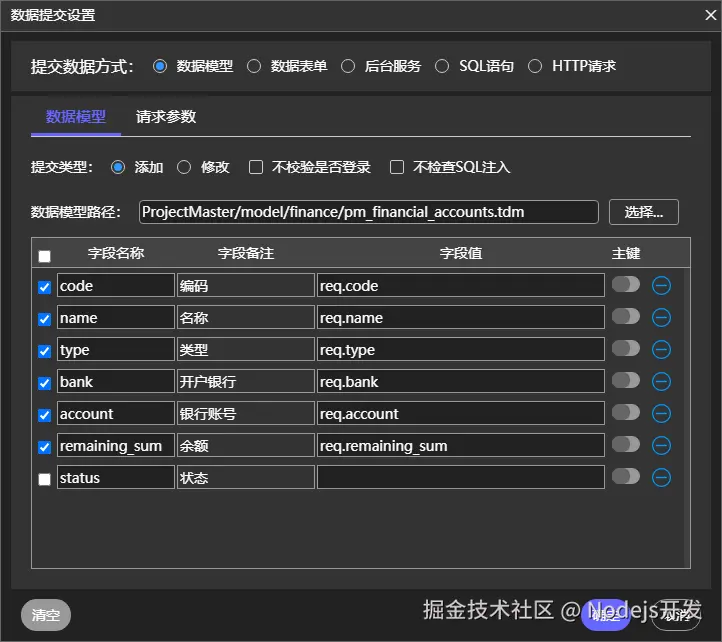This screenshot has height=642, width=722.
Task: Click the req.bank field value input
Action: (461, 381)
